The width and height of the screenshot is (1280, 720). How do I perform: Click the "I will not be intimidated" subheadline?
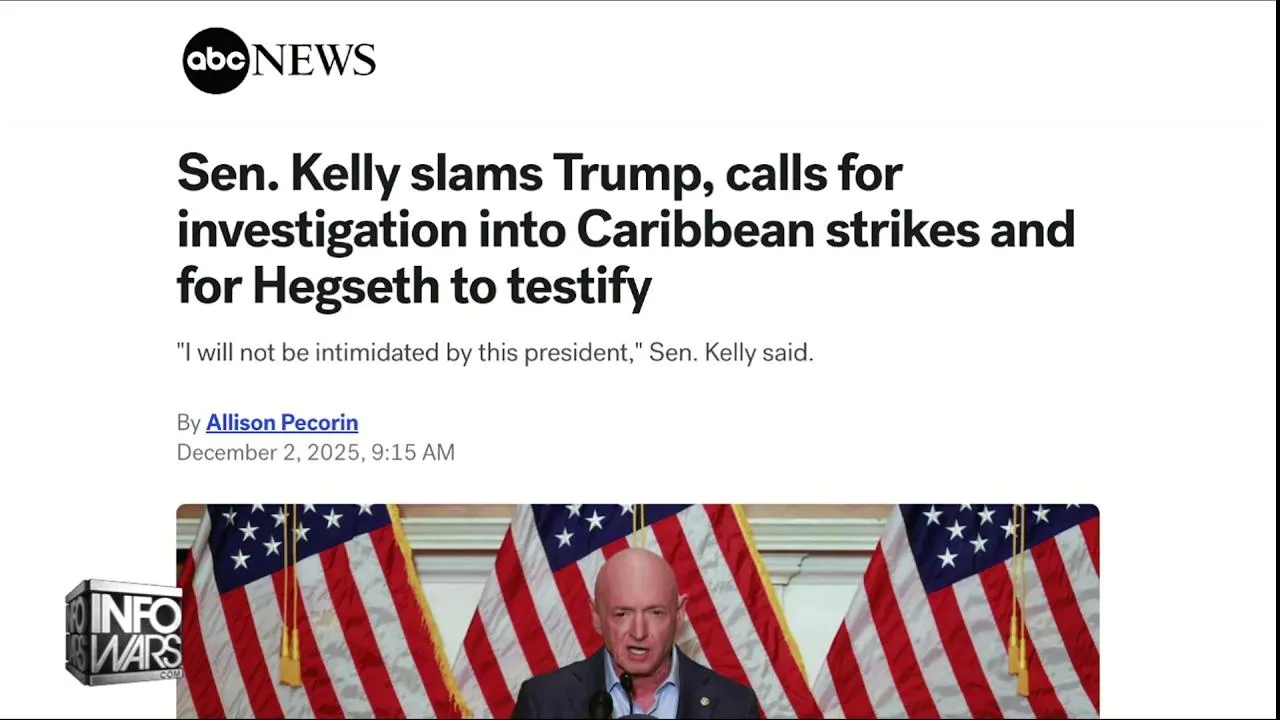495,353
